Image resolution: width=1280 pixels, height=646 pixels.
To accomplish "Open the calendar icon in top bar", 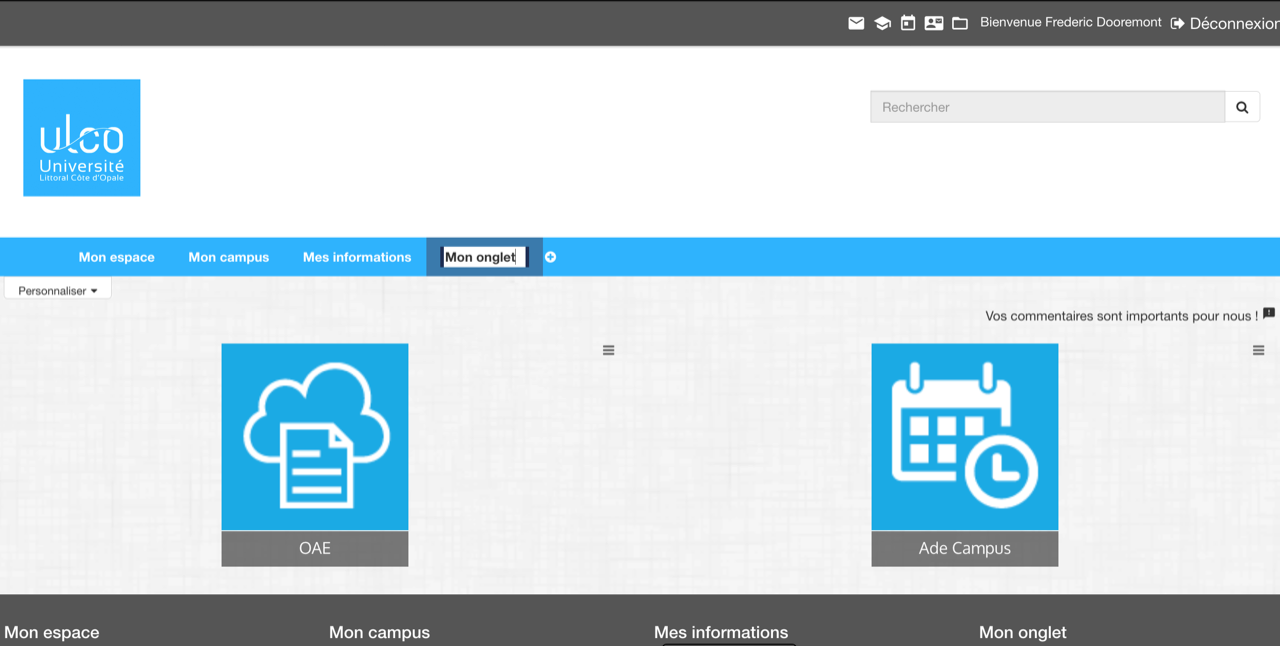I will 908,23.
